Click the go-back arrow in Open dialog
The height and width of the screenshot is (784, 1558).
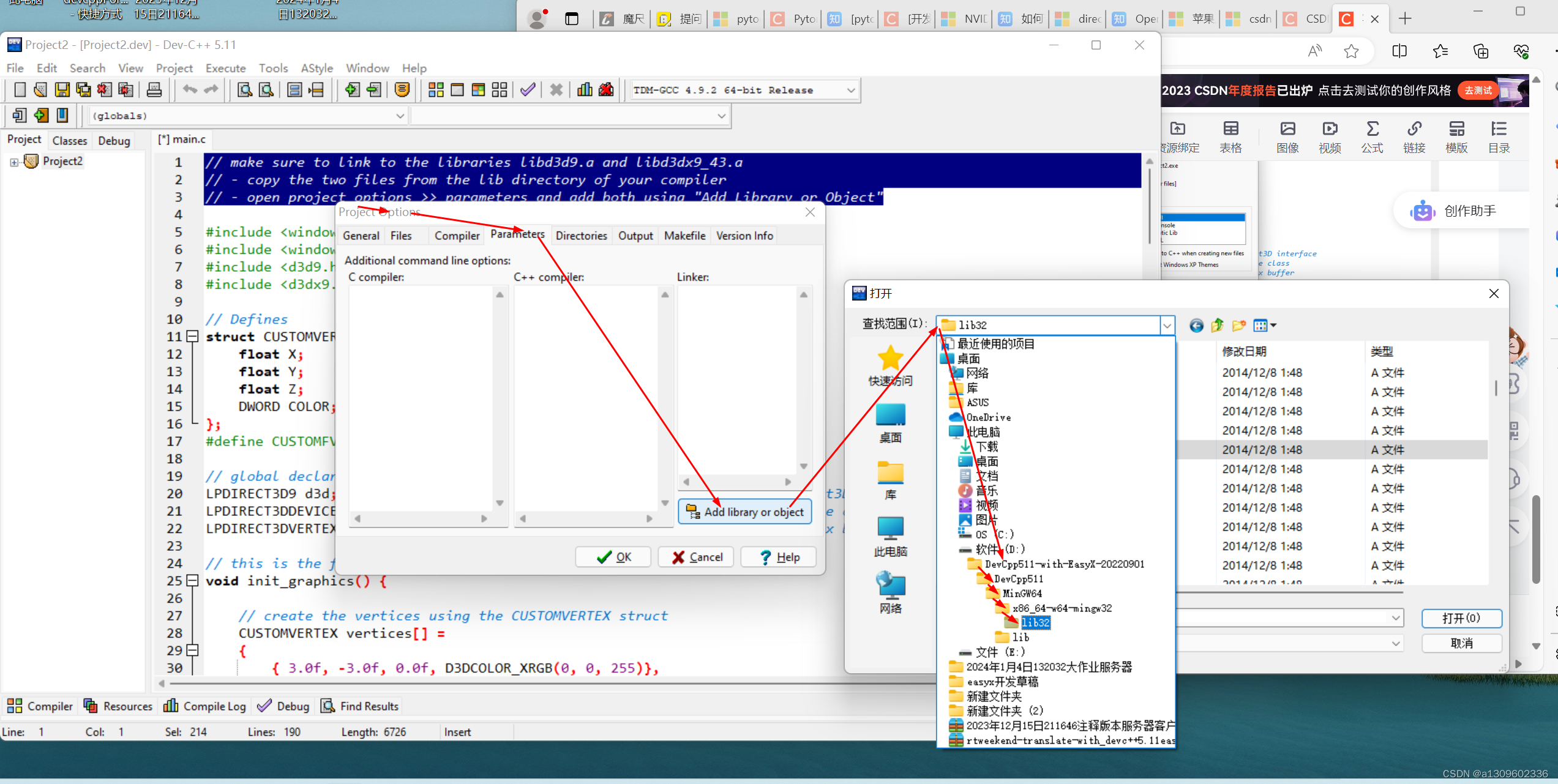1196,326
